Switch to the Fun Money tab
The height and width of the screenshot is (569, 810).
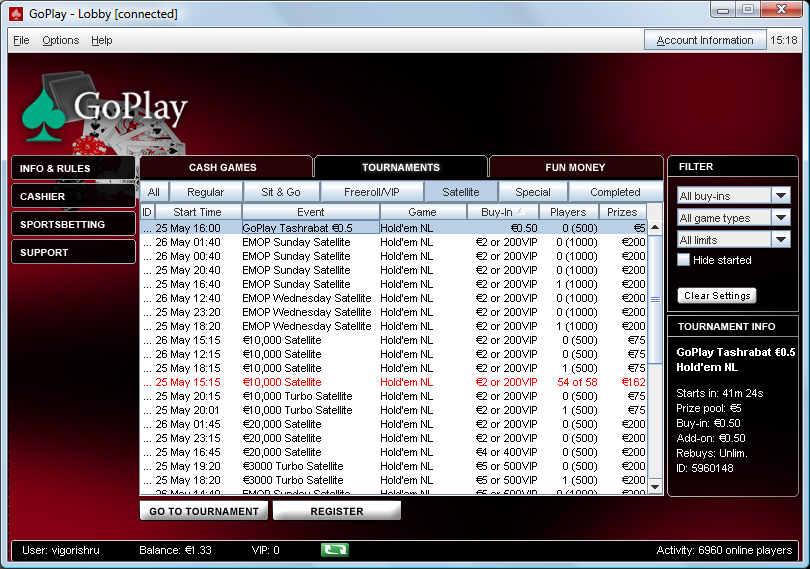coord(575,167)
